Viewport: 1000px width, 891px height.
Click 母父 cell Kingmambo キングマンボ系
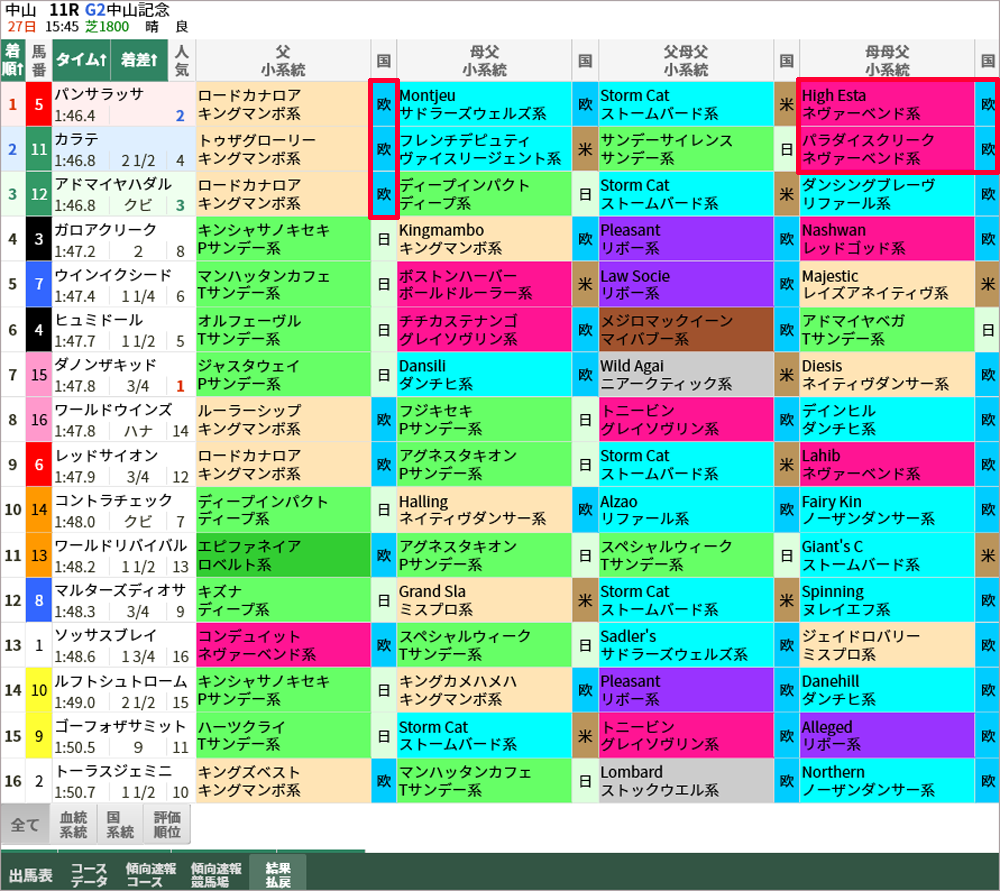(484, 239)
